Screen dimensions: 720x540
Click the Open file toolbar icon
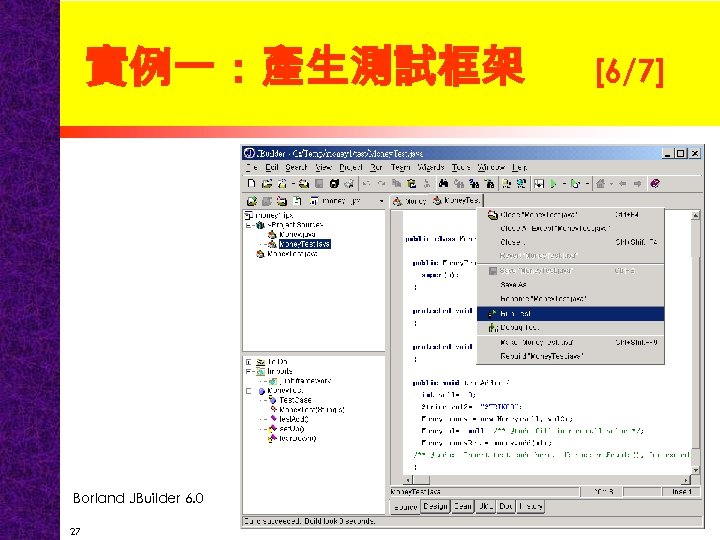pyautogui.click(x=266, y=184)
